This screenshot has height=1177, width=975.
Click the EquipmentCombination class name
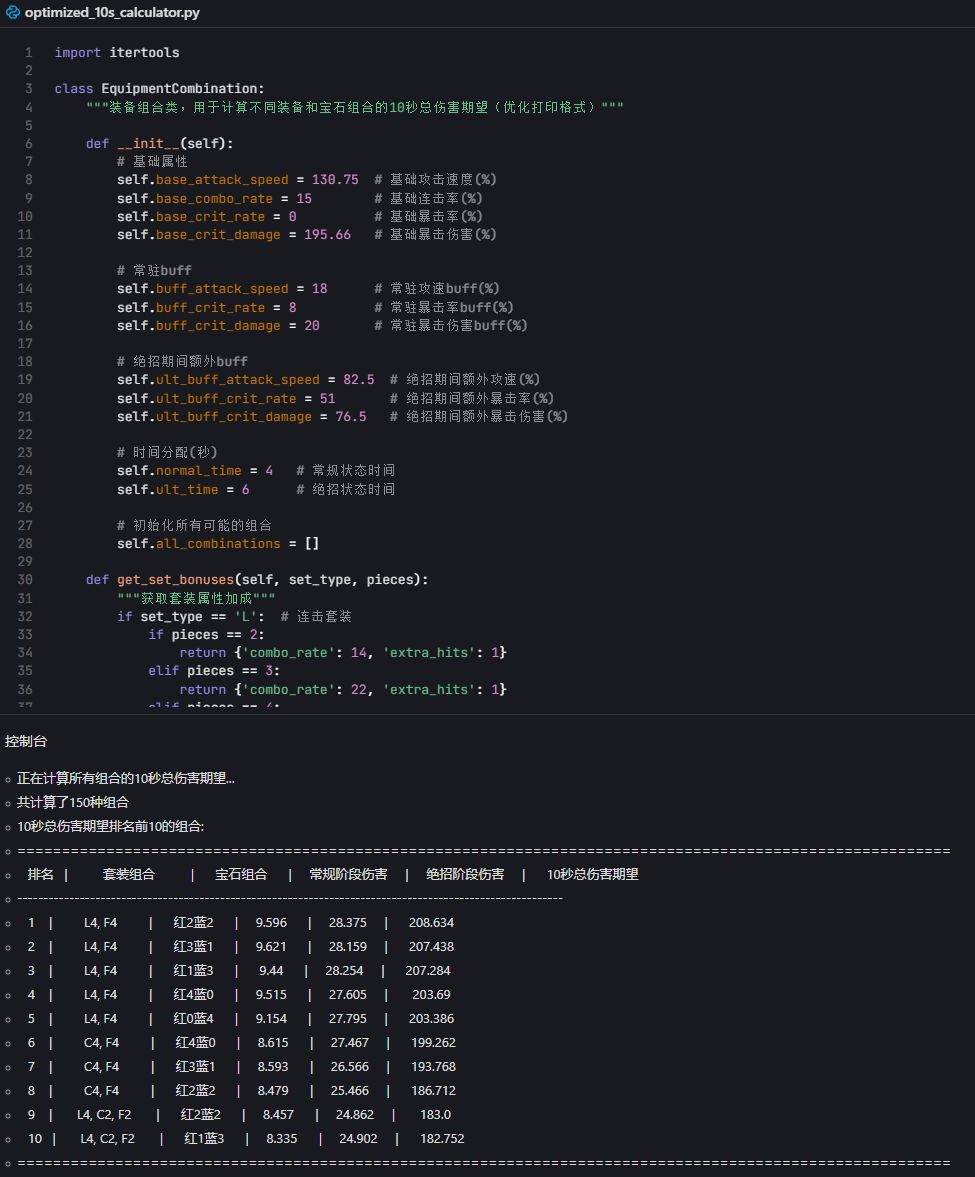pos(182,89)
